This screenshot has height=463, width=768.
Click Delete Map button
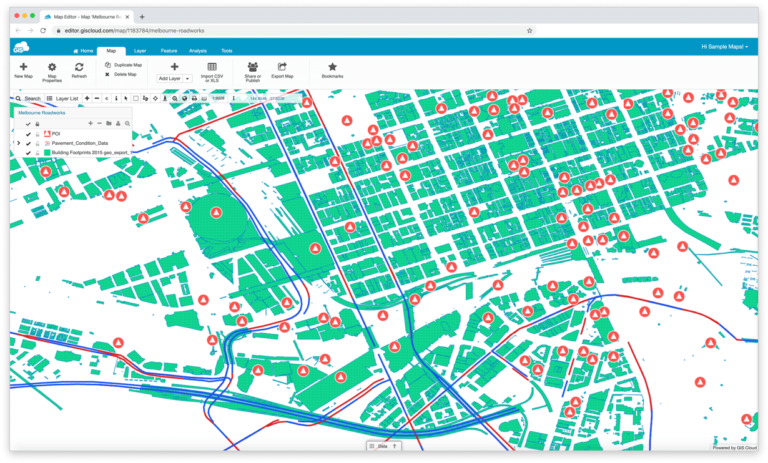tap(122, 74)
